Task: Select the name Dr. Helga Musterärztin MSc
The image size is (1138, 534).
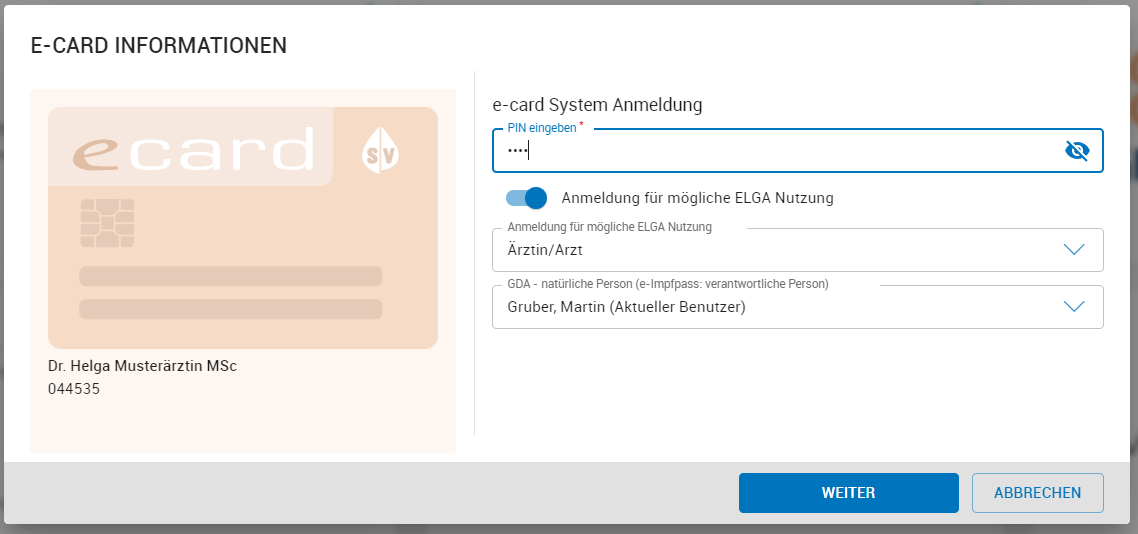Action: (142, 366)
